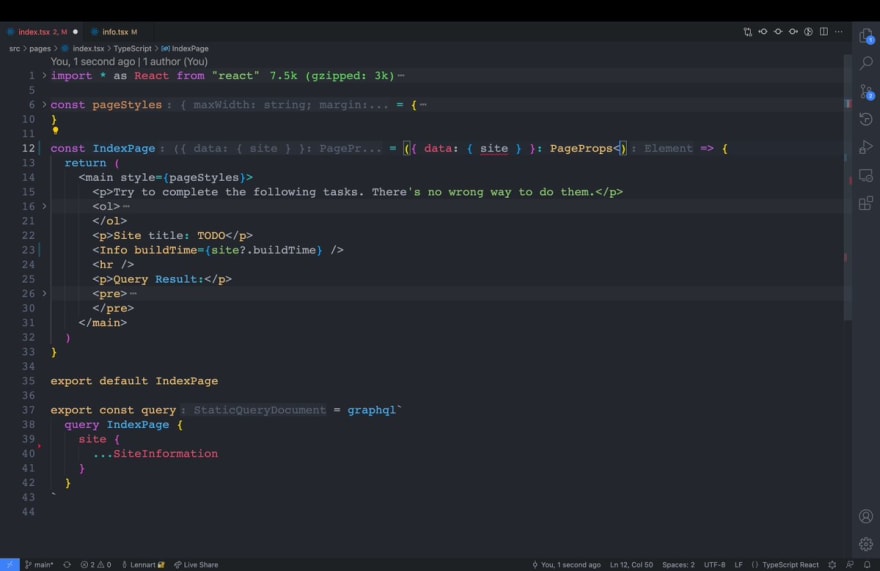Click the remote window indicator in status bar
The width and height of the screenshot is (880, 571).
coord(10,564)
